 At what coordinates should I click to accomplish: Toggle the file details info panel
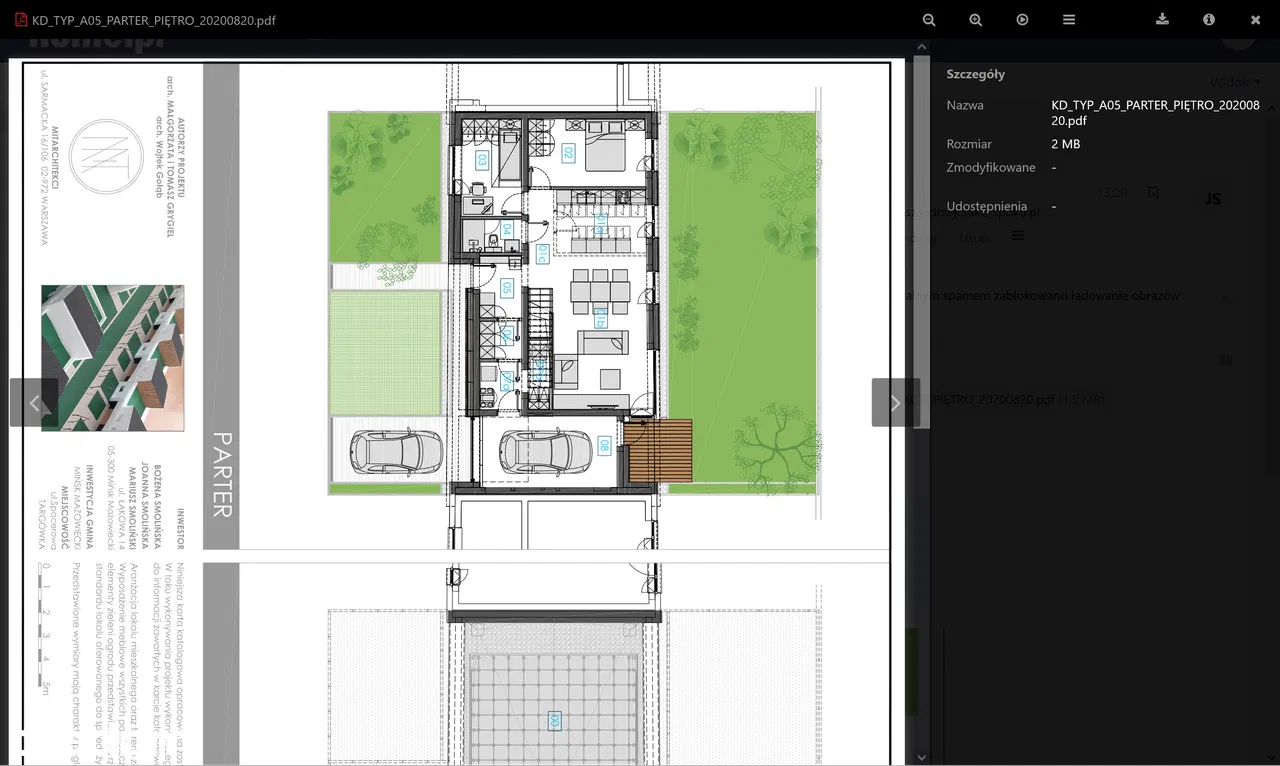(1209, 20)
